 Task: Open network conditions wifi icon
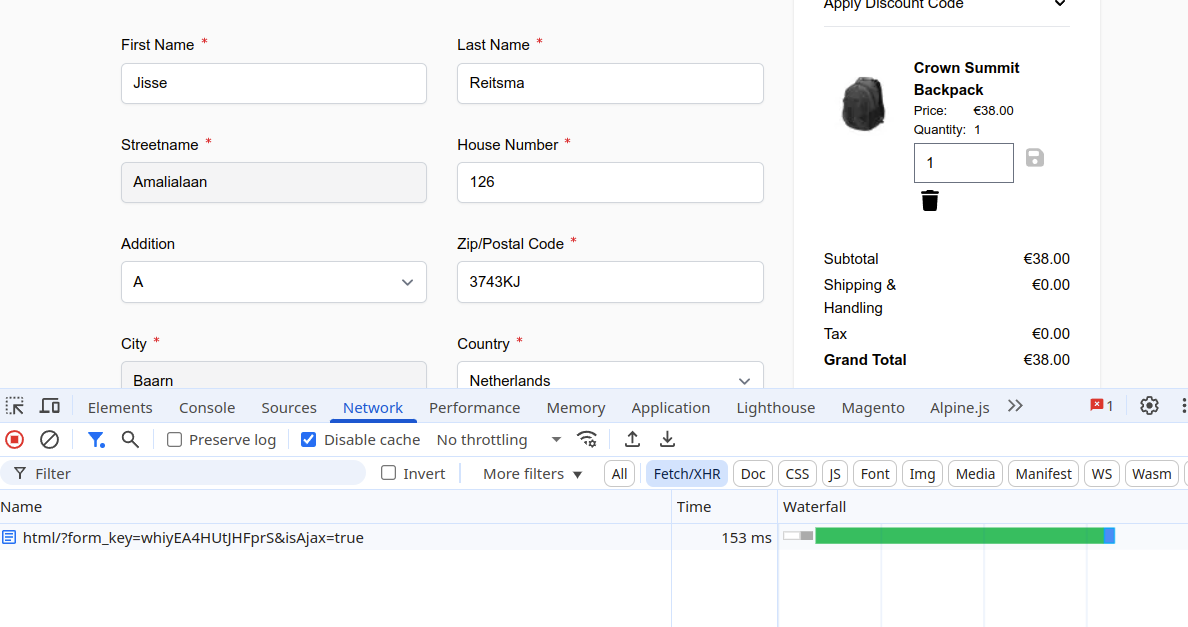pos(587,440)
